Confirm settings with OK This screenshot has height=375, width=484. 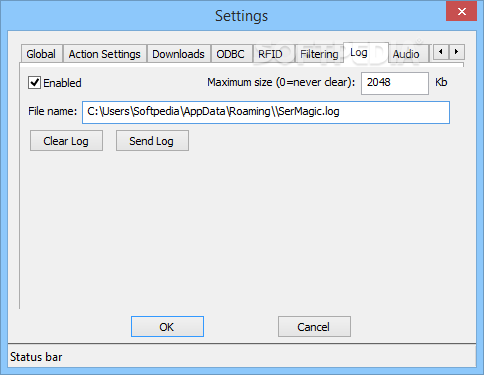[x=167, y=327]
